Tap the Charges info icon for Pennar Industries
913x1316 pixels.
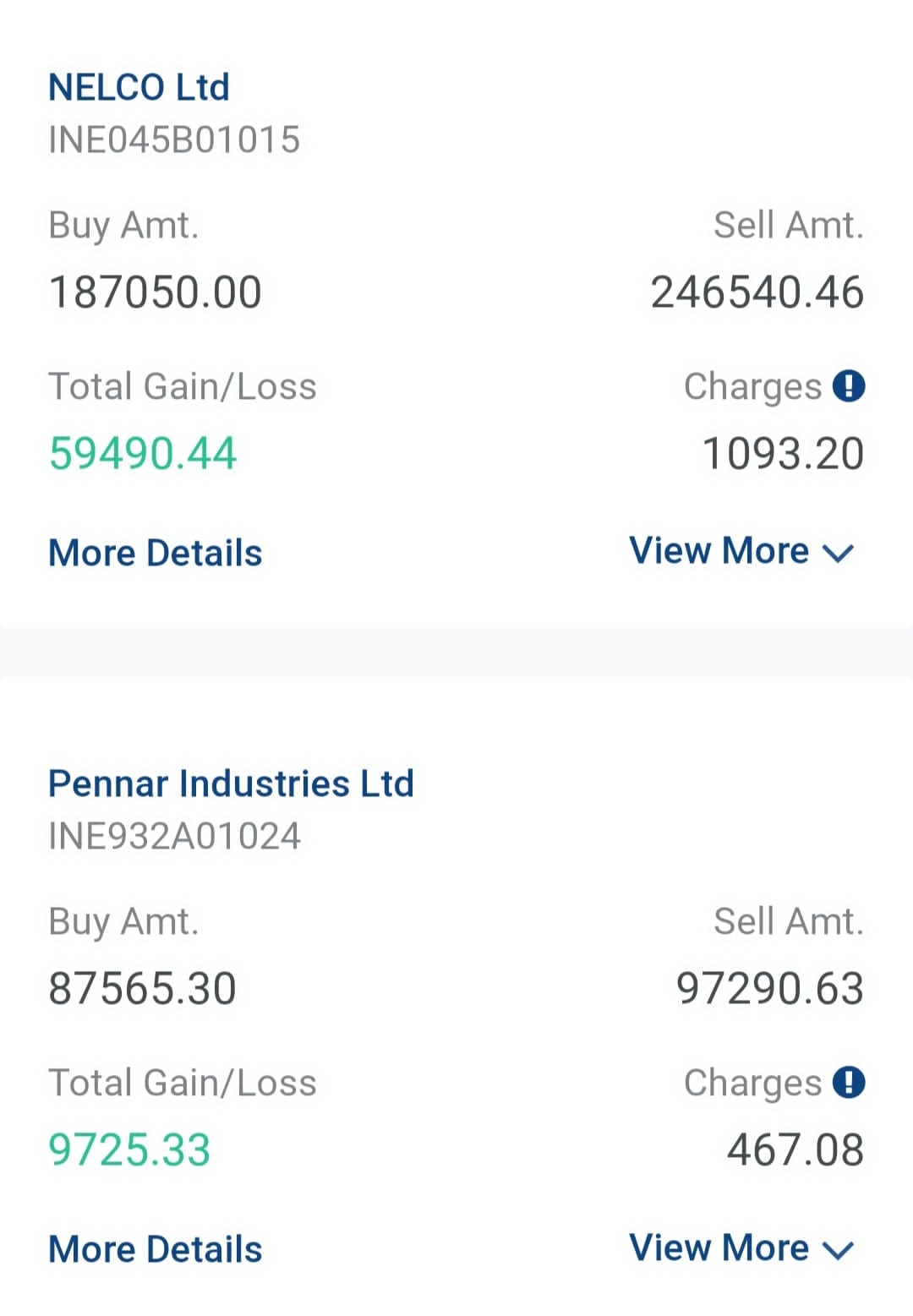[x=848, y=1082]
